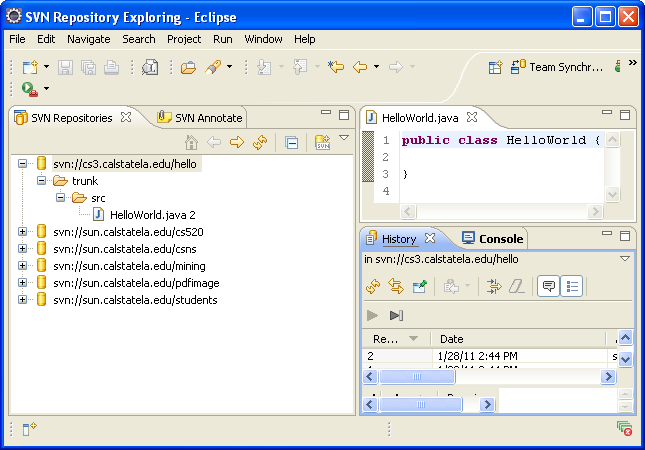This screenshot has width=645, height=450.
Task: Click Go Into forward arrow in SVN Repositories
Action: 237,142
